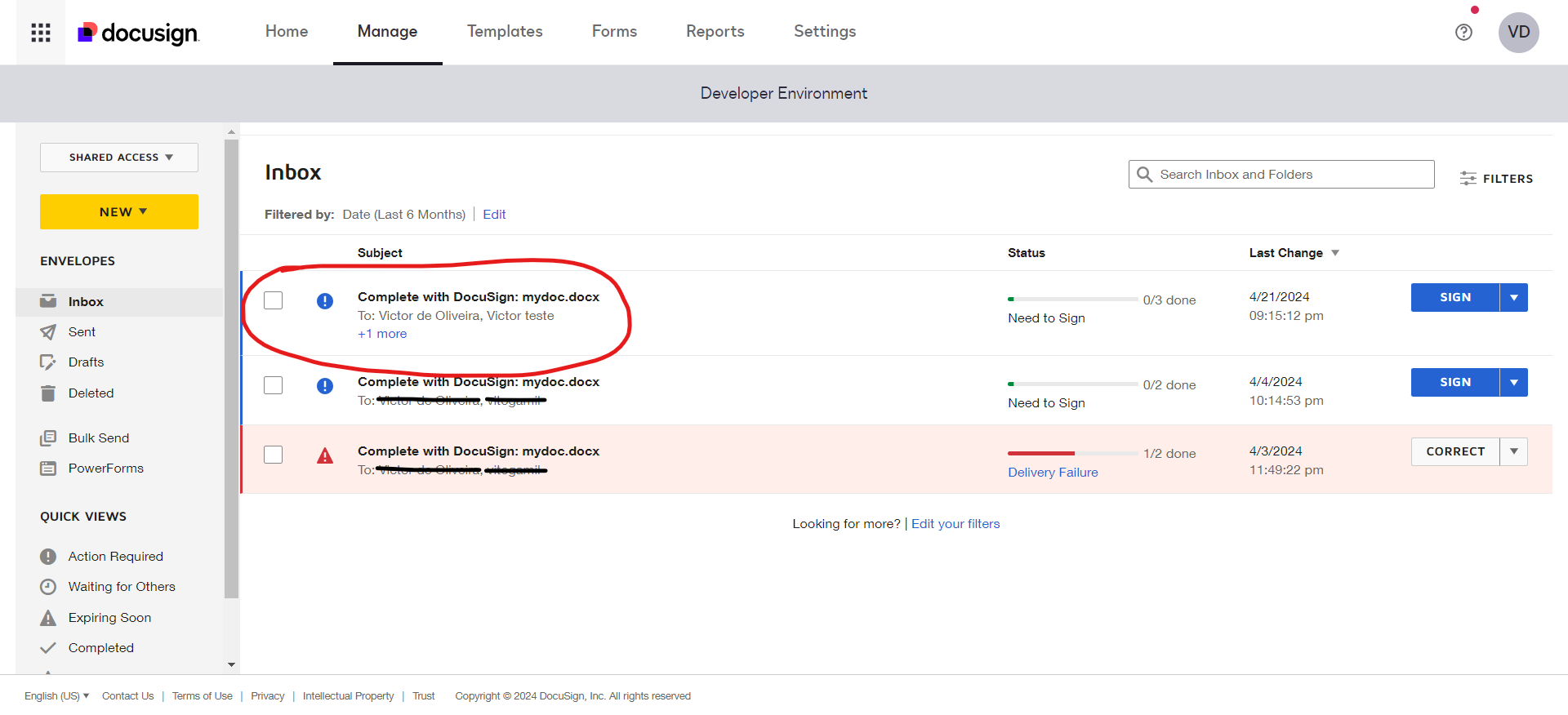Screen dimensions: 1568x715
Task: Click the Inbox tray icon in sidebar
Action: [48, 301]
